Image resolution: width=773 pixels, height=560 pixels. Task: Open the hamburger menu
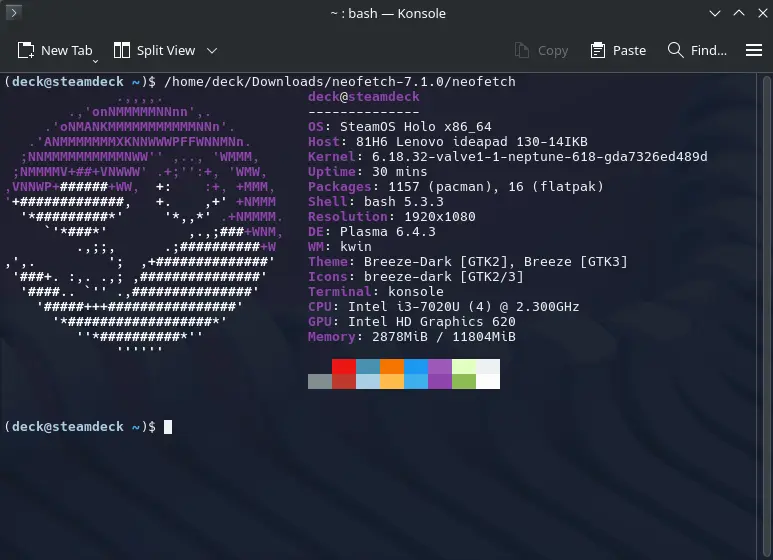click(754, 50)
